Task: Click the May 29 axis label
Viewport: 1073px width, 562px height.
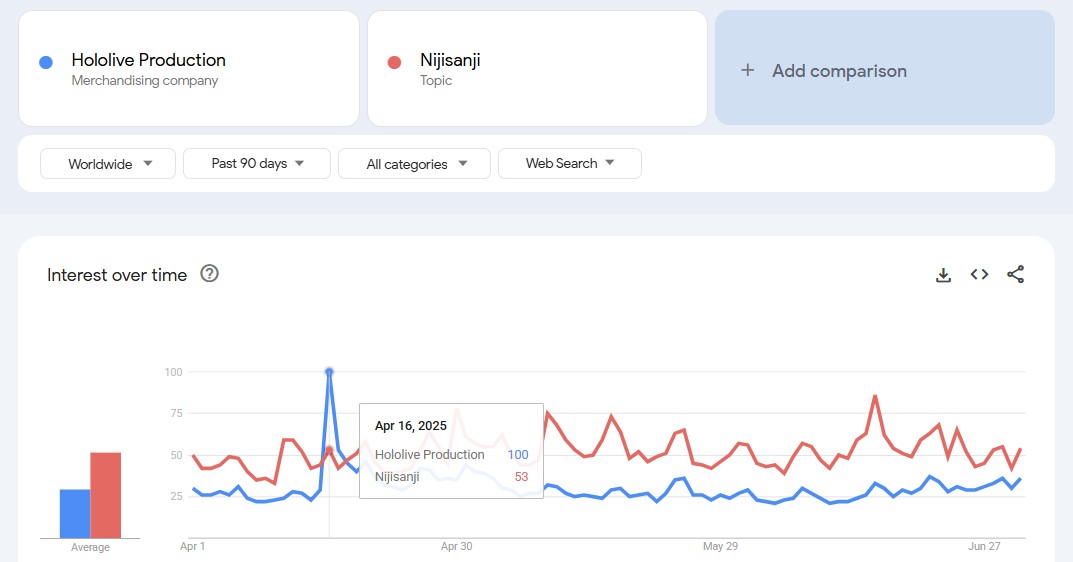Action: click(x=721, y=546)
